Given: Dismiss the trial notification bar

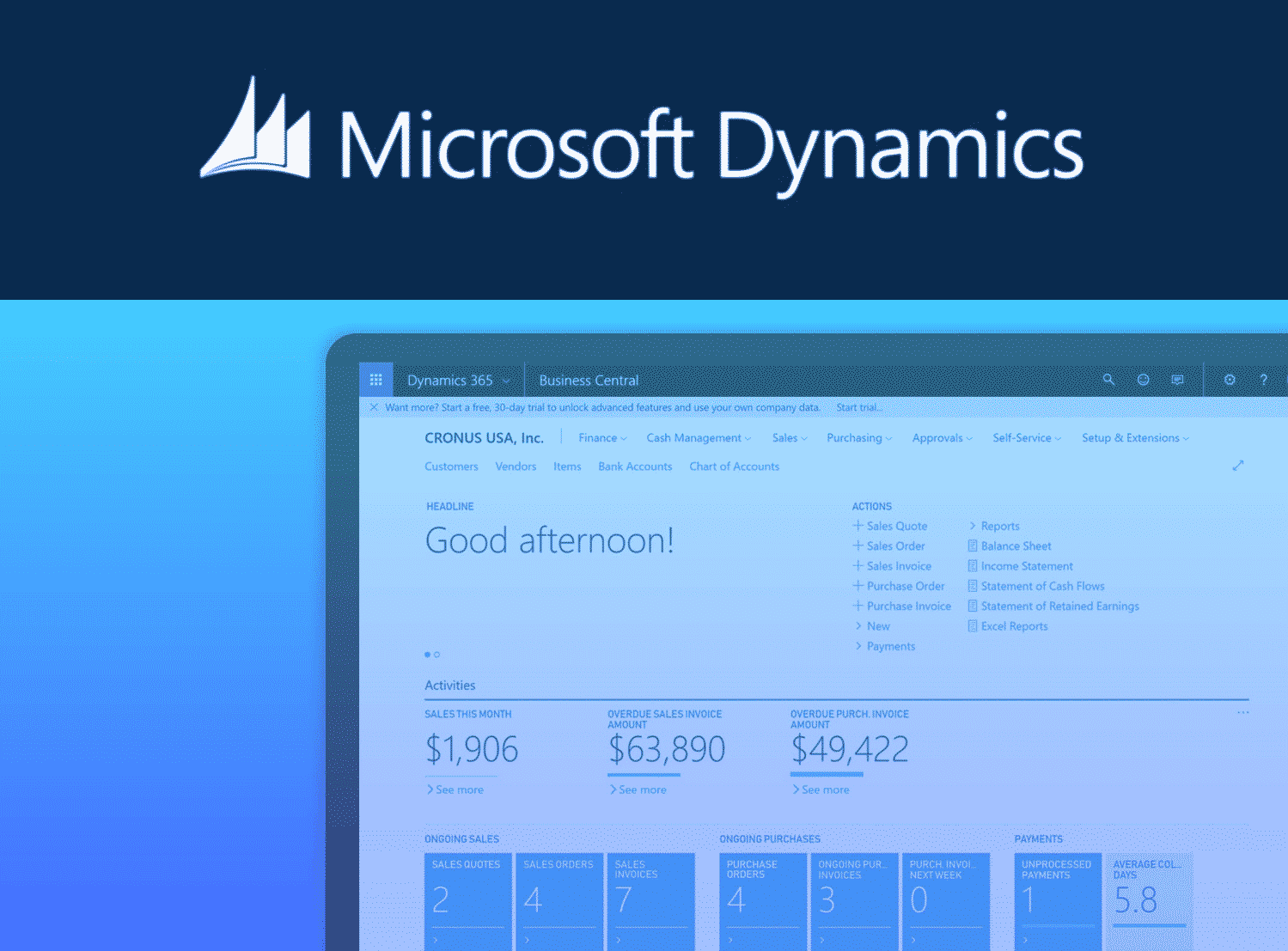Looking at the screenshot, I should click(374, 407).
